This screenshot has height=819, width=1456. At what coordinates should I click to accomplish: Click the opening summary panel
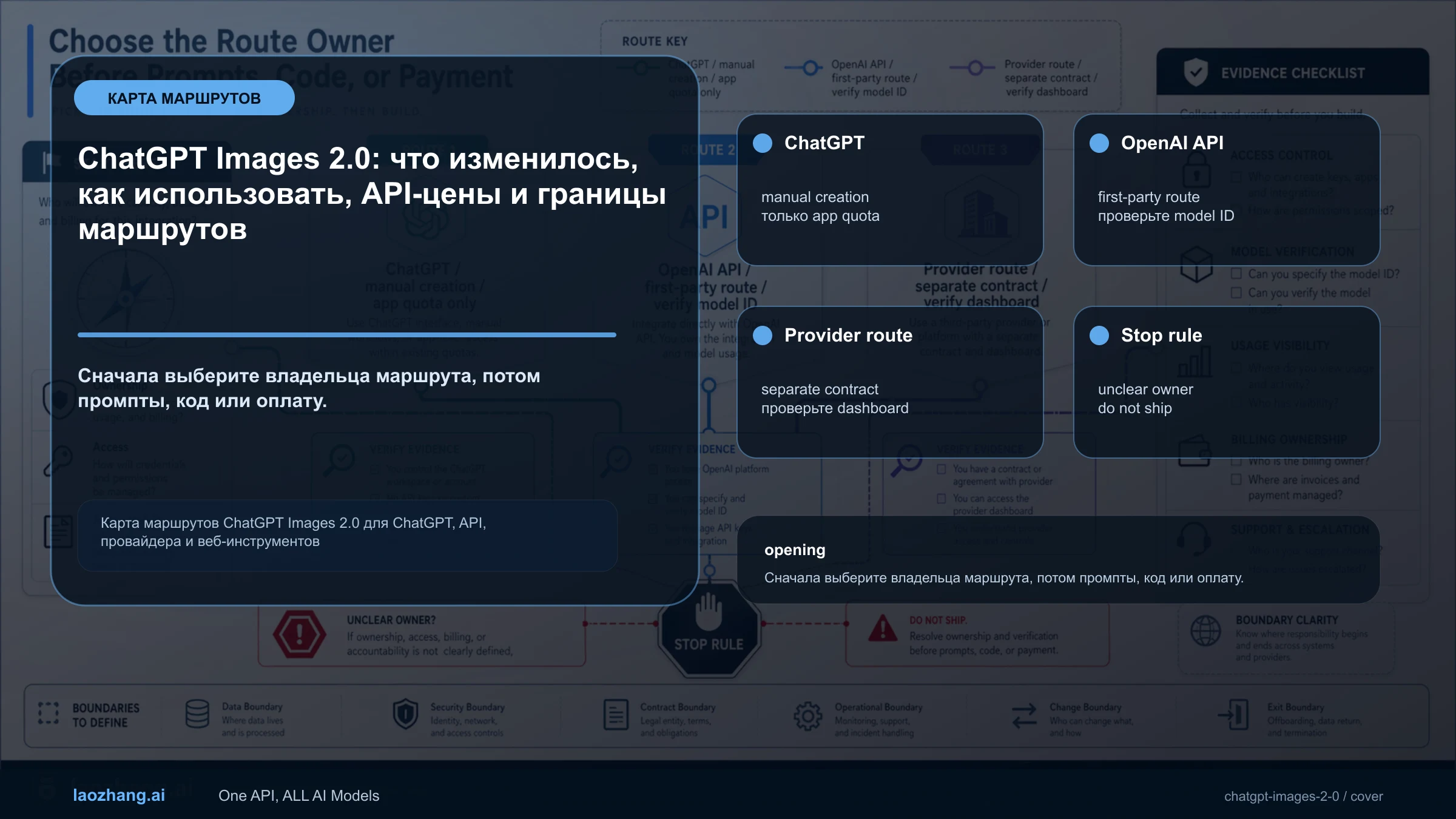coord(1059,559)
